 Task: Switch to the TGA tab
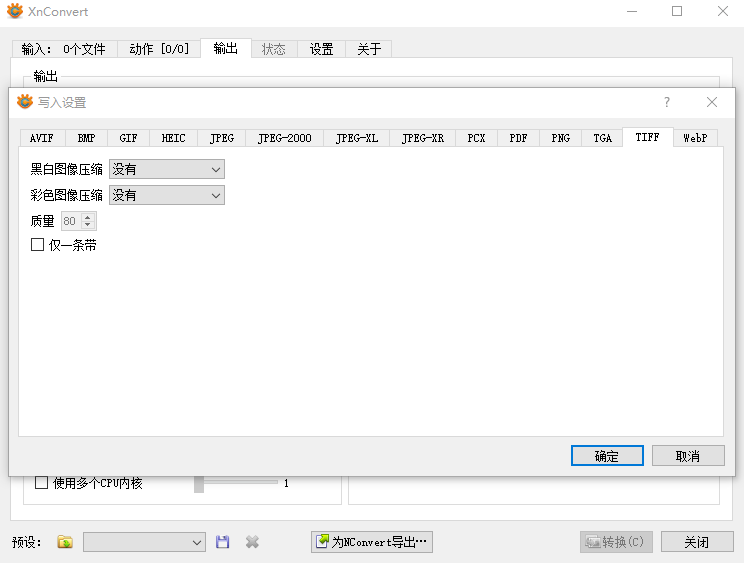(603, 138)
